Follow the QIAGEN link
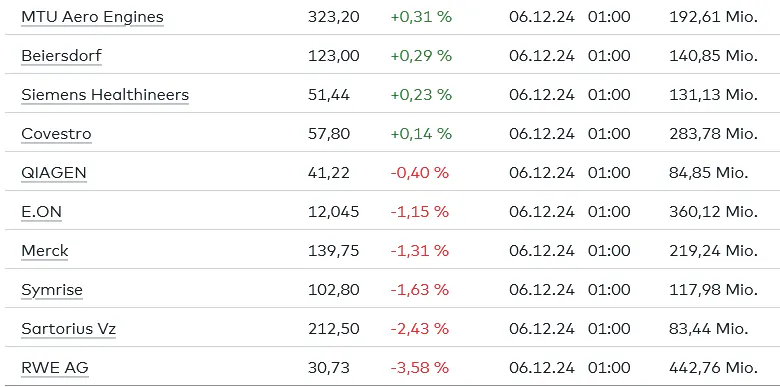 [54, 173]
